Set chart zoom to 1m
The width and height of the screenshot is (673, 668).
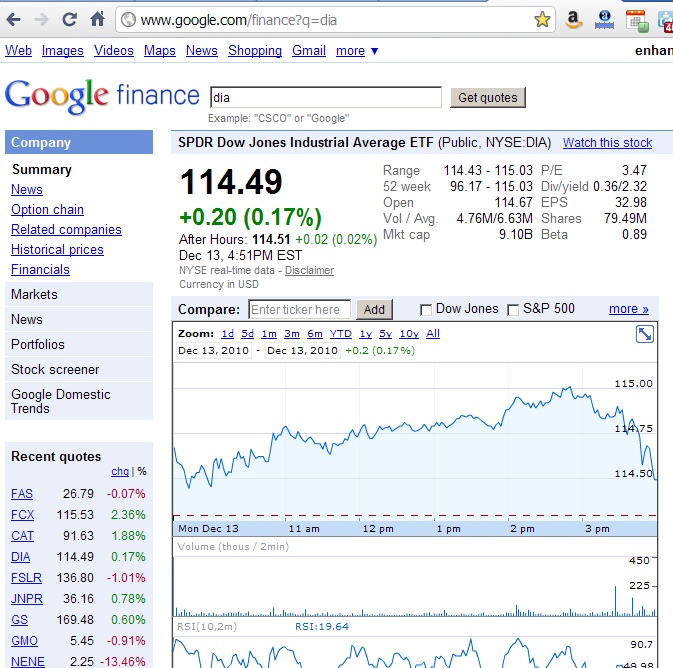269,334
